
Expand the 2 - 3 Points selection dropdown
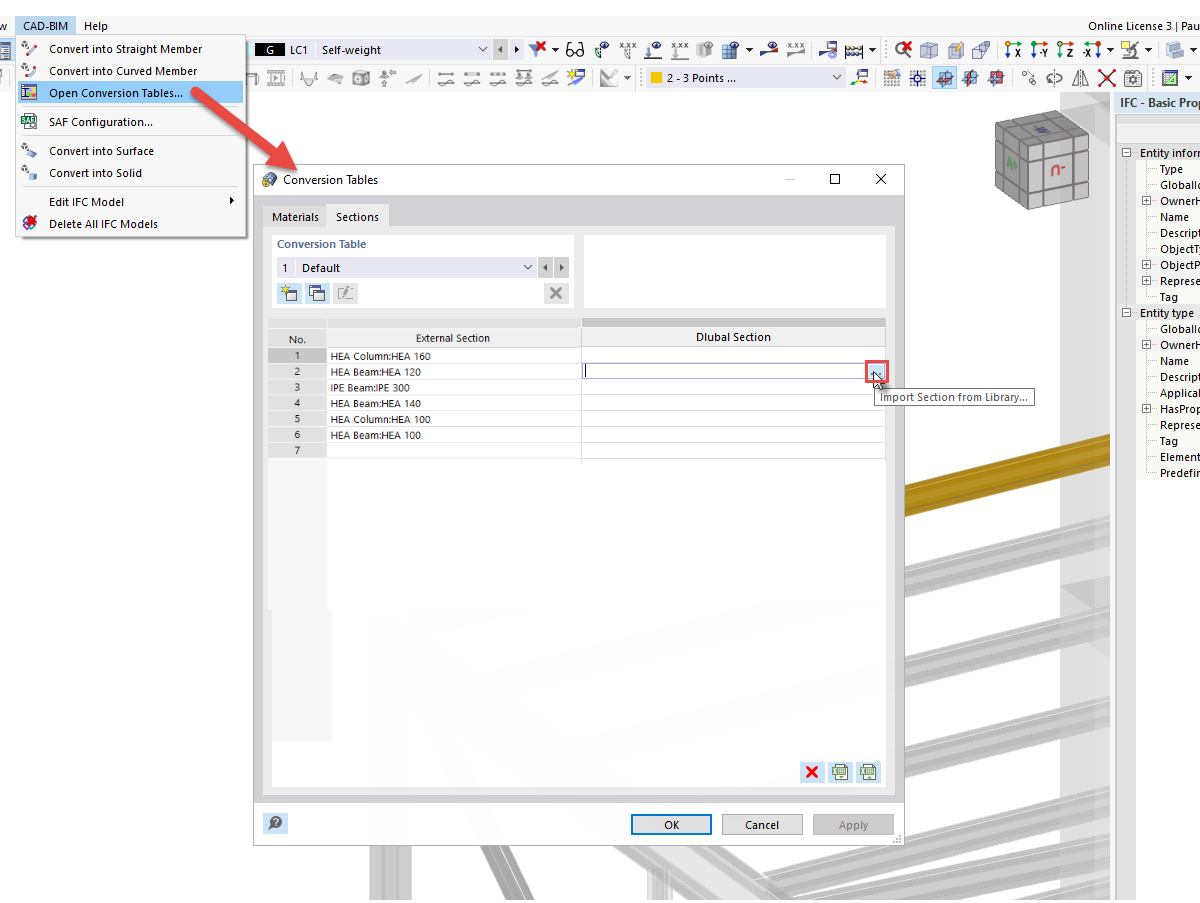coord(836,77)
